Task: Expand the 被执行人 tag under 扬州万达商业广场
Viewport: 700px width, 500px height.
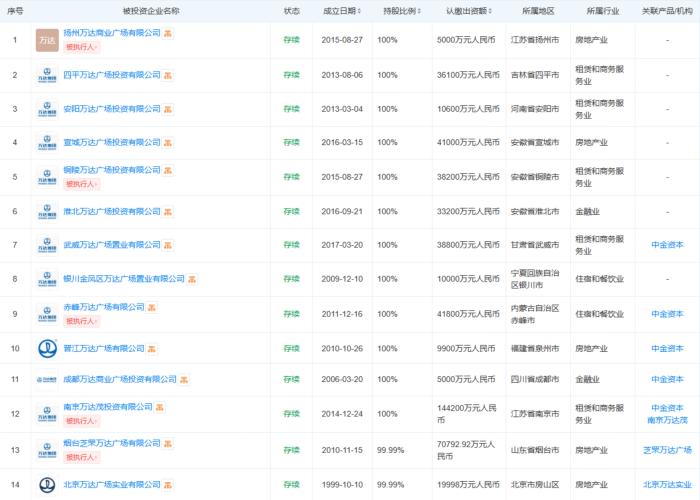Action: 82,47
